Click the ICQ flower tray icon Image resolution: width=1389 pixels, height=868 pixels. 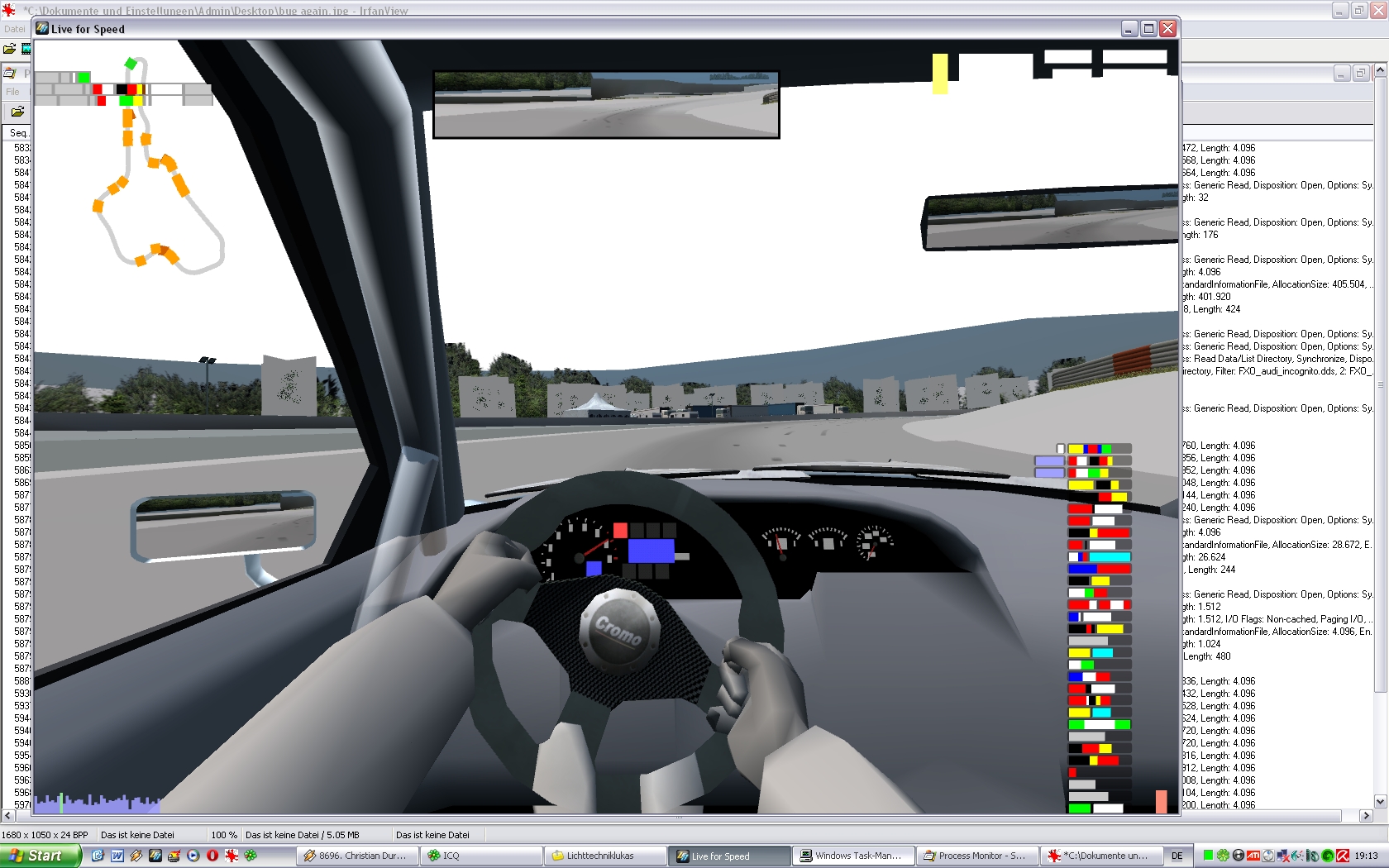point(1223,856)
